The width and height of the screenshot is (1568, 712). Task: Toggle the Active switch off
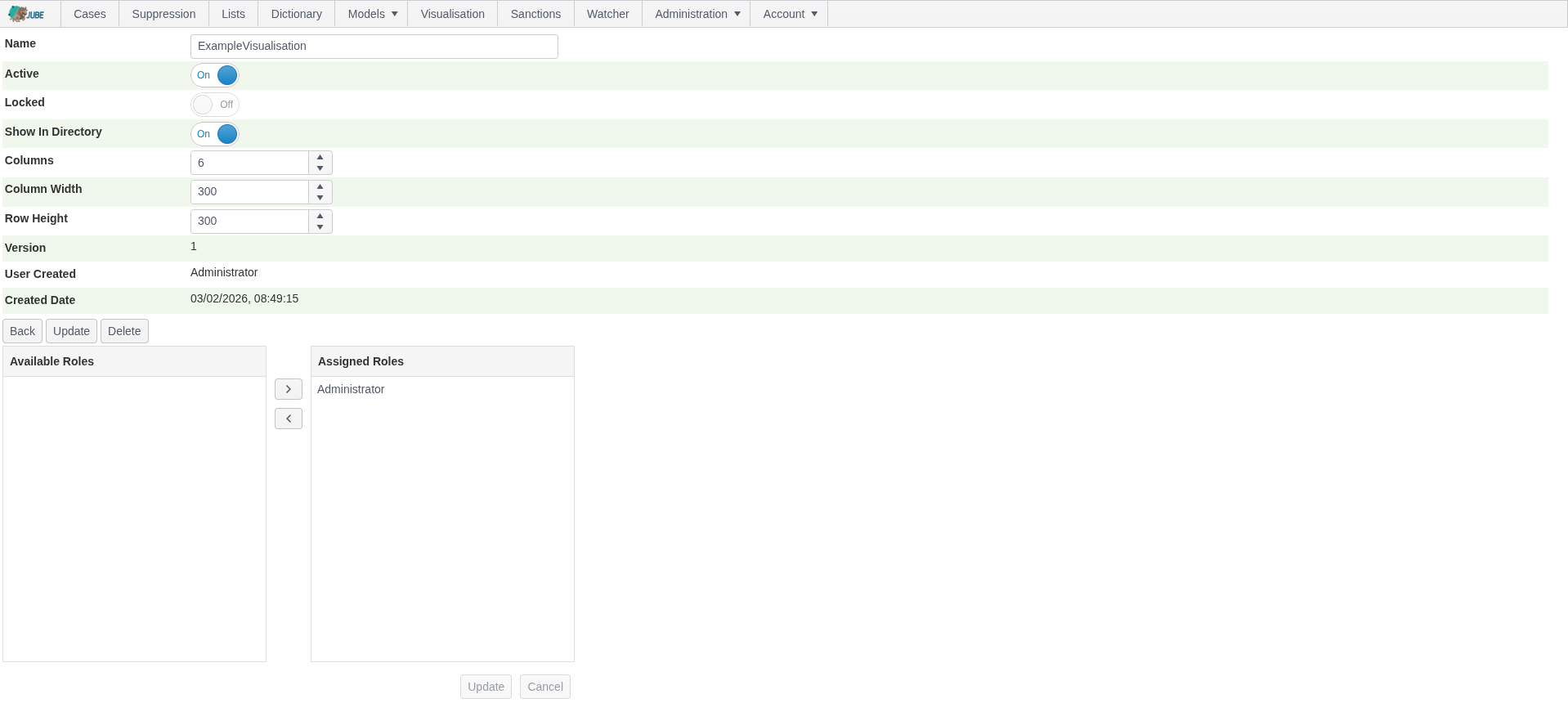(x=215, y=75)
